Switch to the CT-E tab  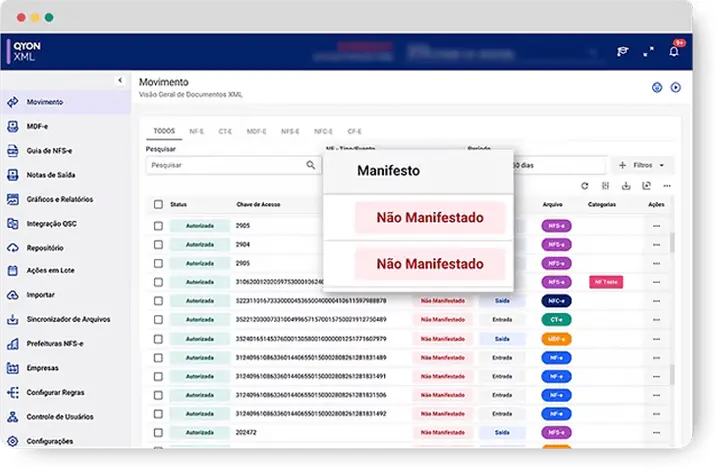click(x=226, y=131)
